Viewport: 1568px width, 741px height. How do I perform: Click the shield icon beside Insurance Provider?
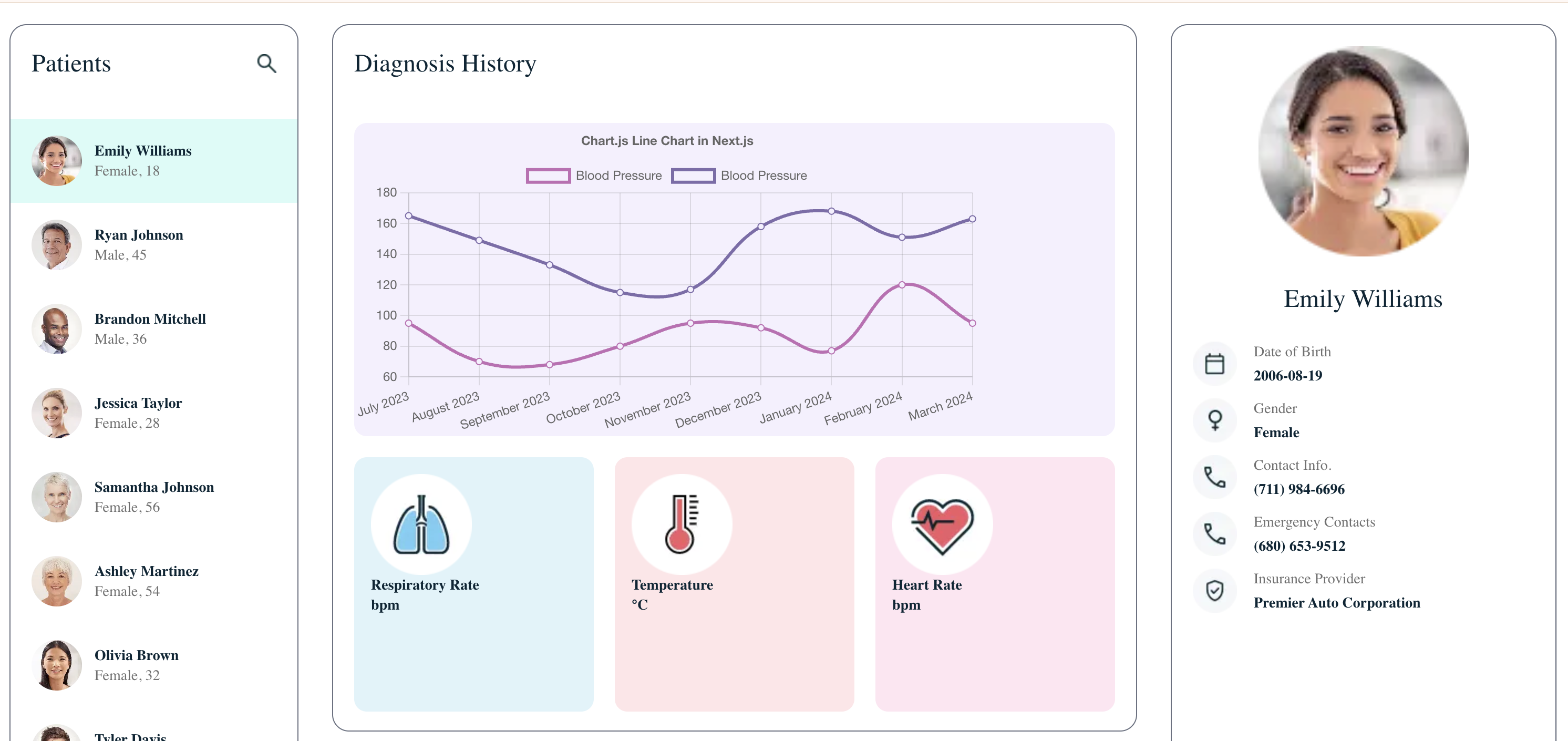(x=1214, y=590)
